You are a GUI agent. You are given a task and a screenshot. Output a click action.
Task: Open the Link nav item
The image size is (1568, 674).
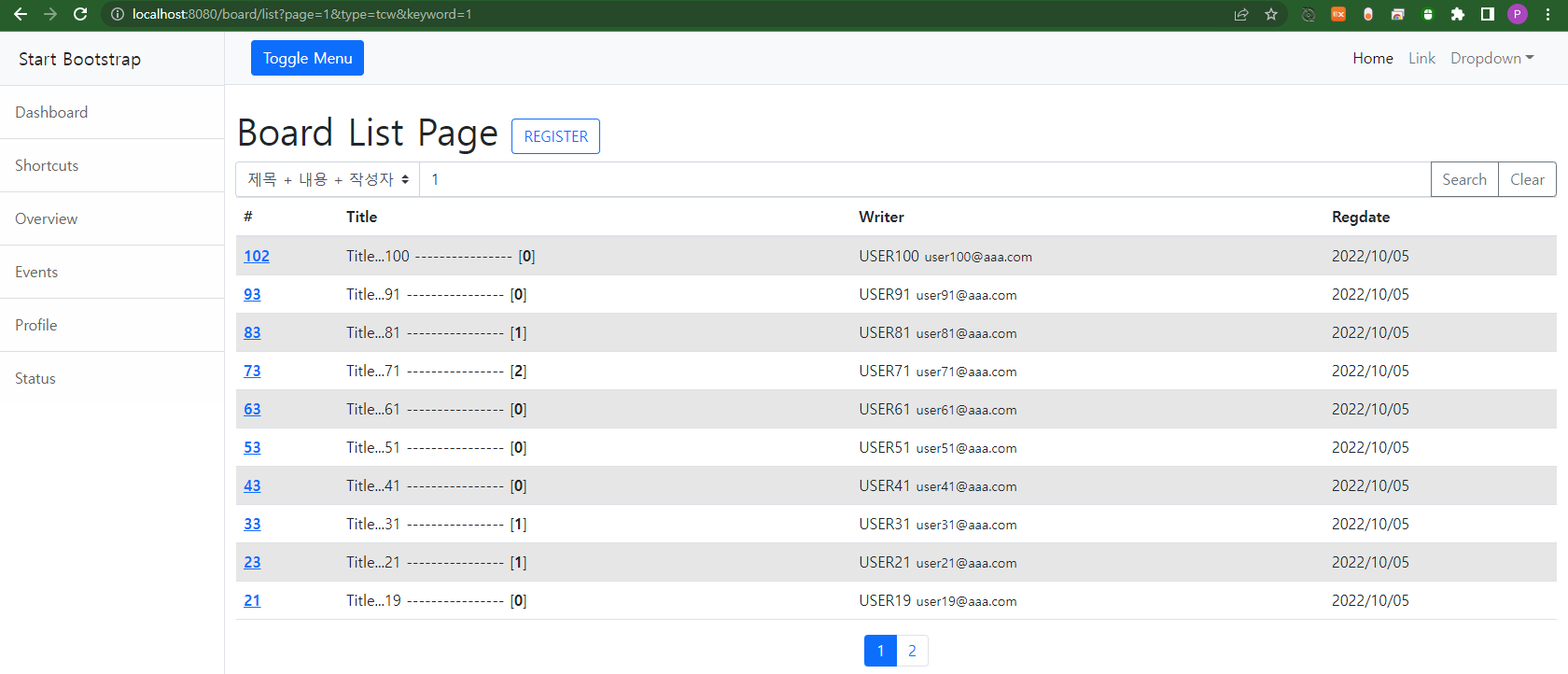click(1421, 58)
